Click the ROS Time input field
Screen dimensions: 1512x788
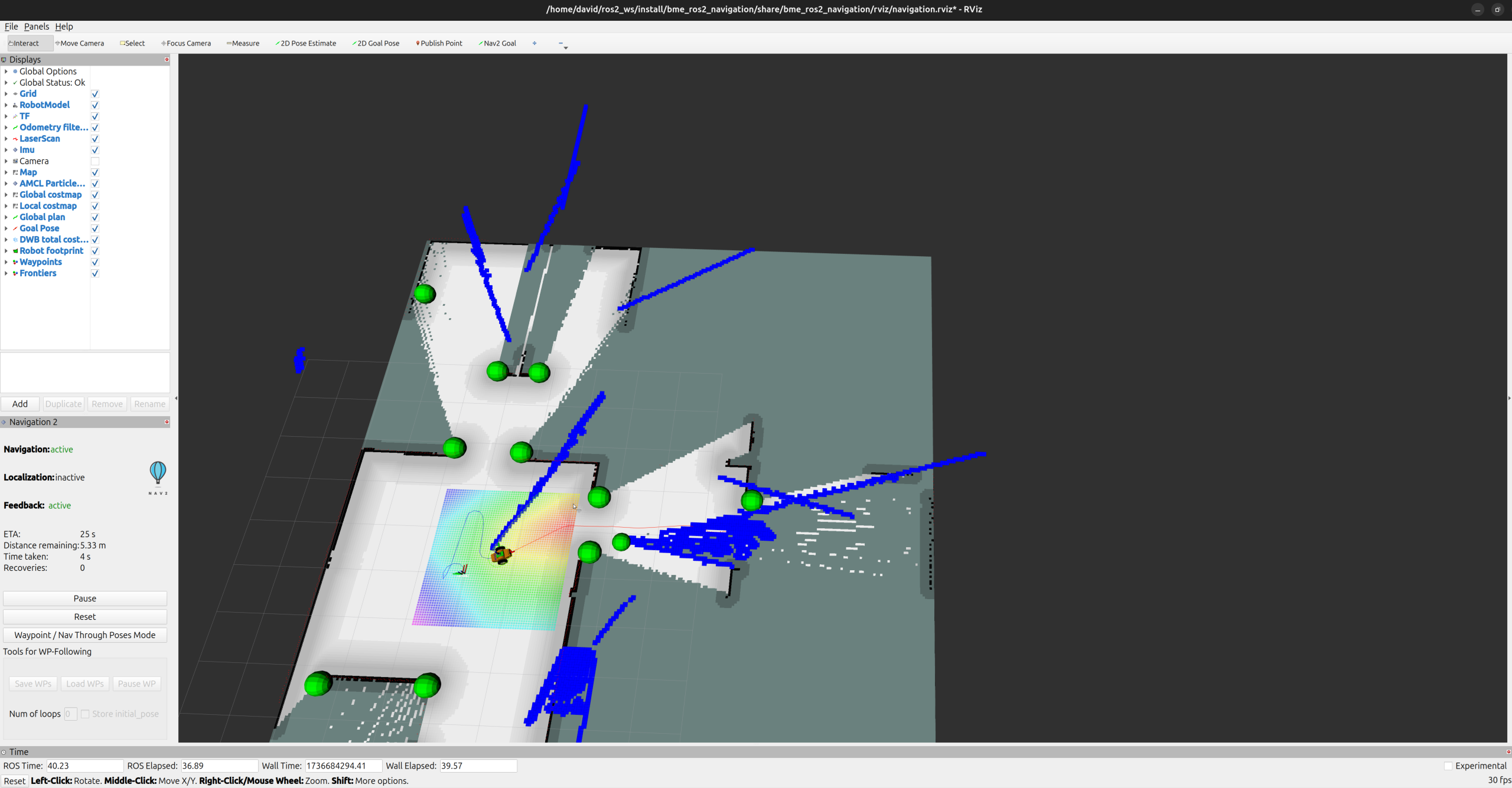84,766
